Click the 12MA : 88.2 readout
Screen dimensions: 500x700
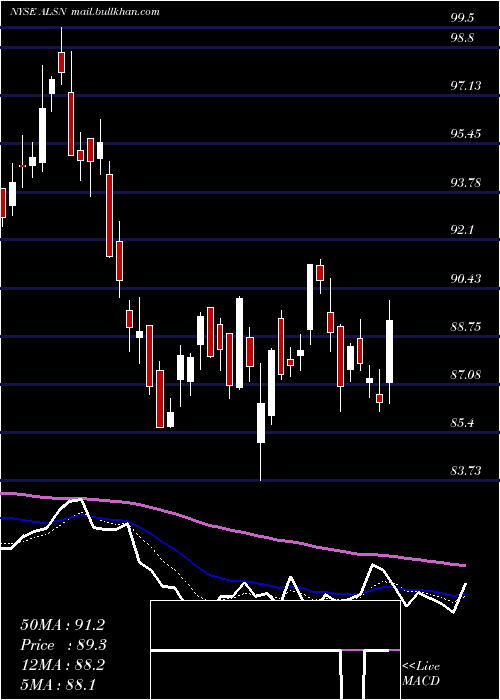point(62,665)
